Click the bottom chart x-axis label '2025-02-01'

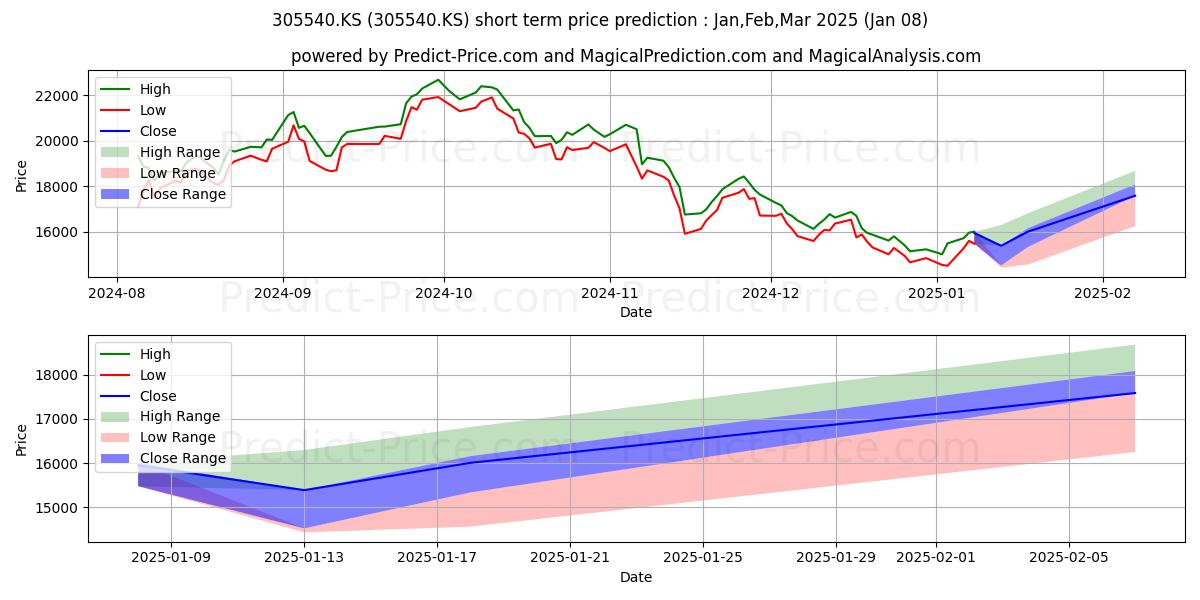(x=936, y=558)
